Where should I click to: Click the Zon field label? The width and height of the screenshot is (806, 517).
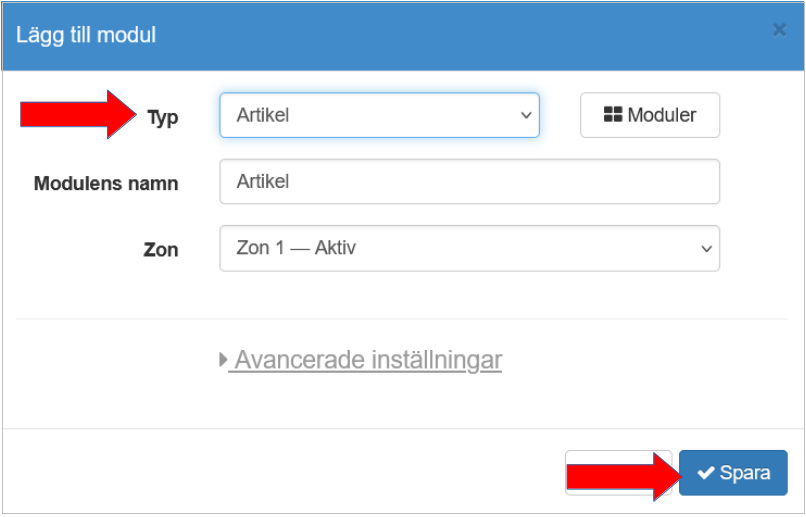click(160, 250)
